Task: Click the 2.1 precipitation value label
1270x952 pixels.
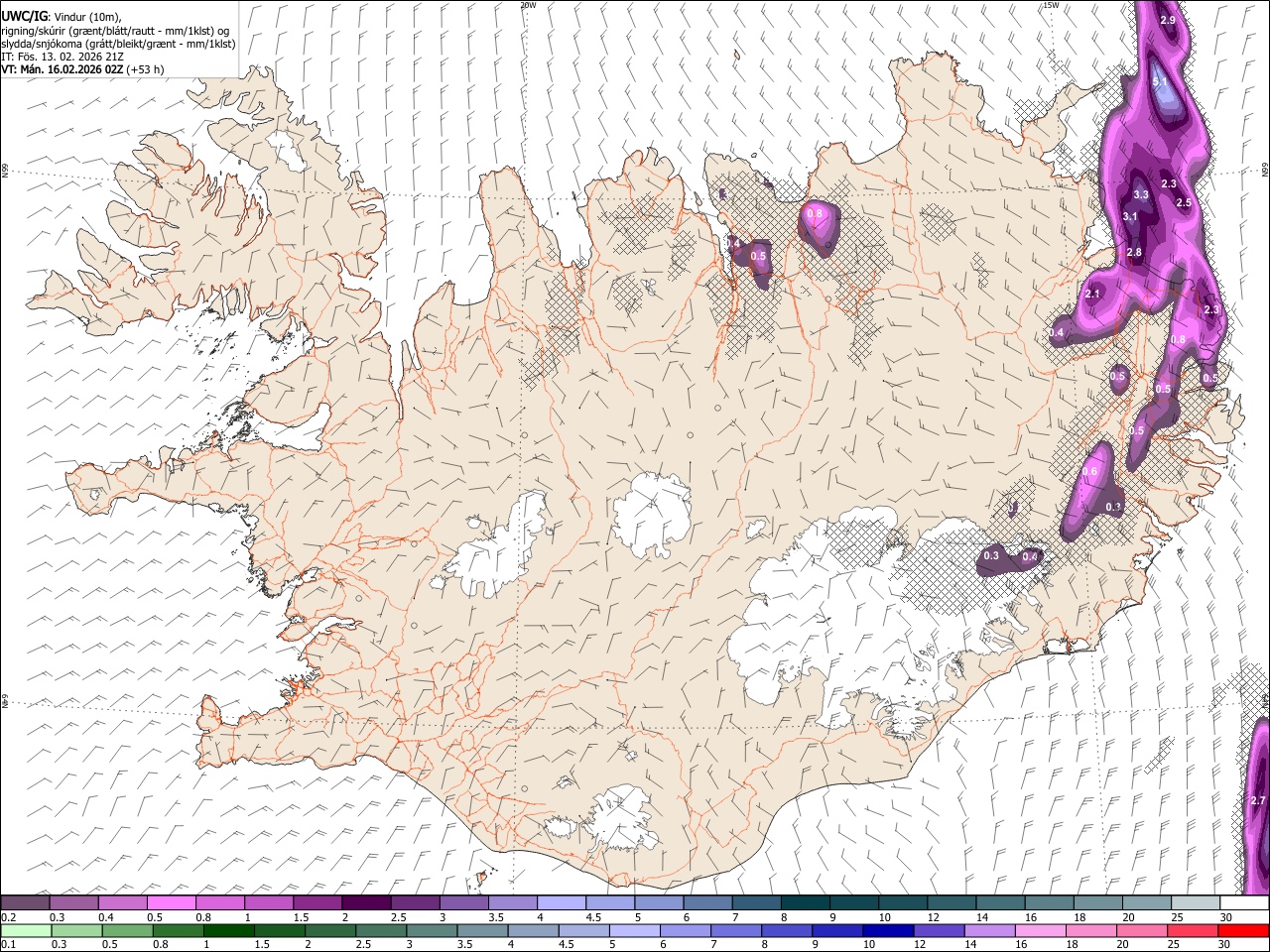Action: pos(1093,295)
